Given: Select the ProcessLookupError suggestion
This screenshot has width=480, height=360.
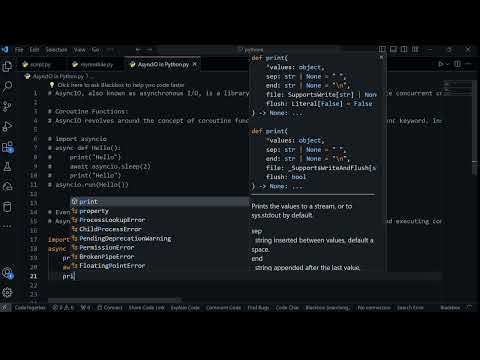Looking at the screenshot, I should click(x=159, y=220).
